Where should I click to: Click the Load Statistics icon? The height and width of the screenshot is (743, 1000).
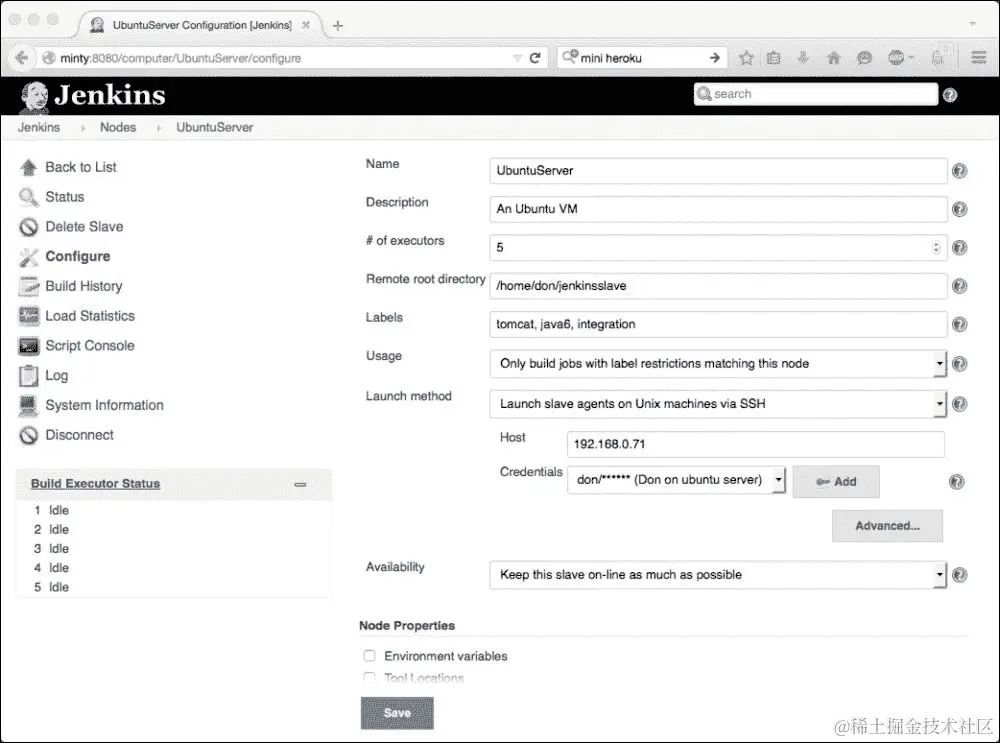click(29, 316)
